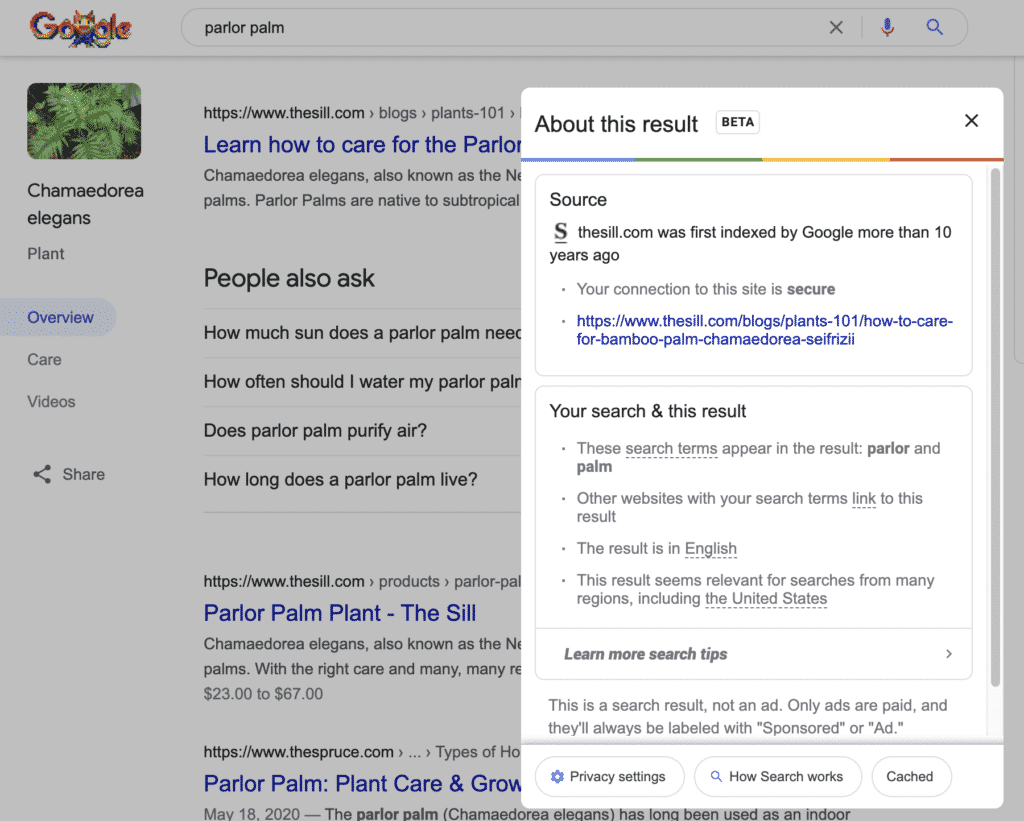Select the Videos tab in the sidebar
This screenshot has width=1024, height=821.
[51, 402]
